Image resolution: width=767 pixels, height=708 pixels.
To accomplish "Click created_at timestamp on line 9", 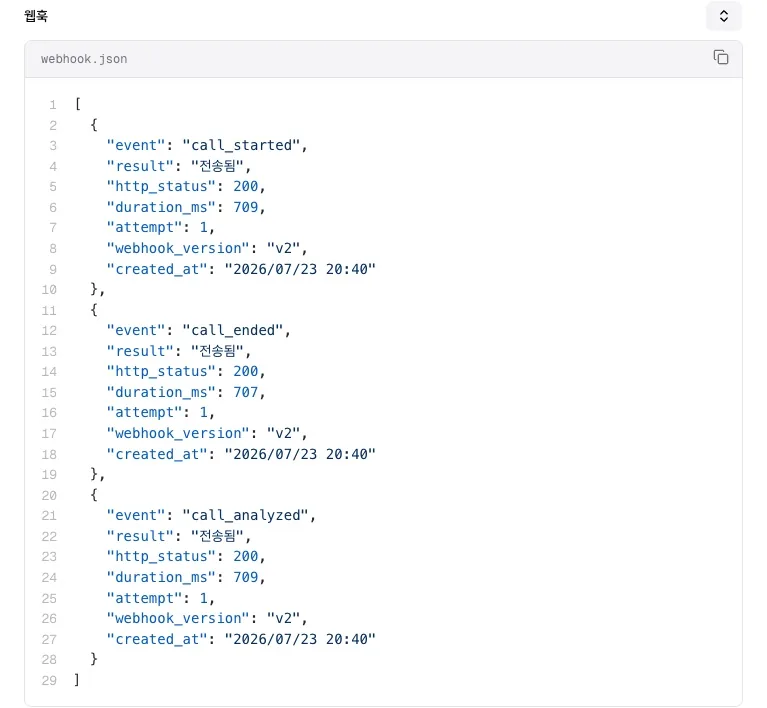I will (300, 269).
